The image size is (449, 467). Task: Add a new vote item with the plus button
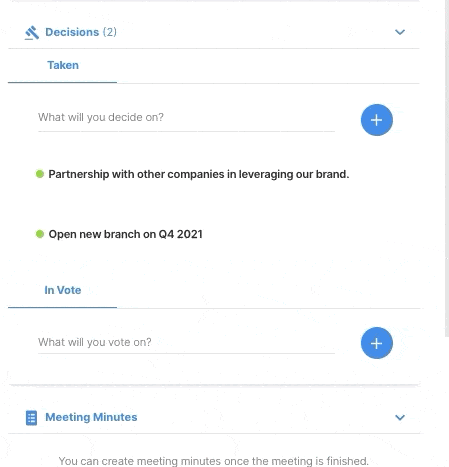(377, 343)
